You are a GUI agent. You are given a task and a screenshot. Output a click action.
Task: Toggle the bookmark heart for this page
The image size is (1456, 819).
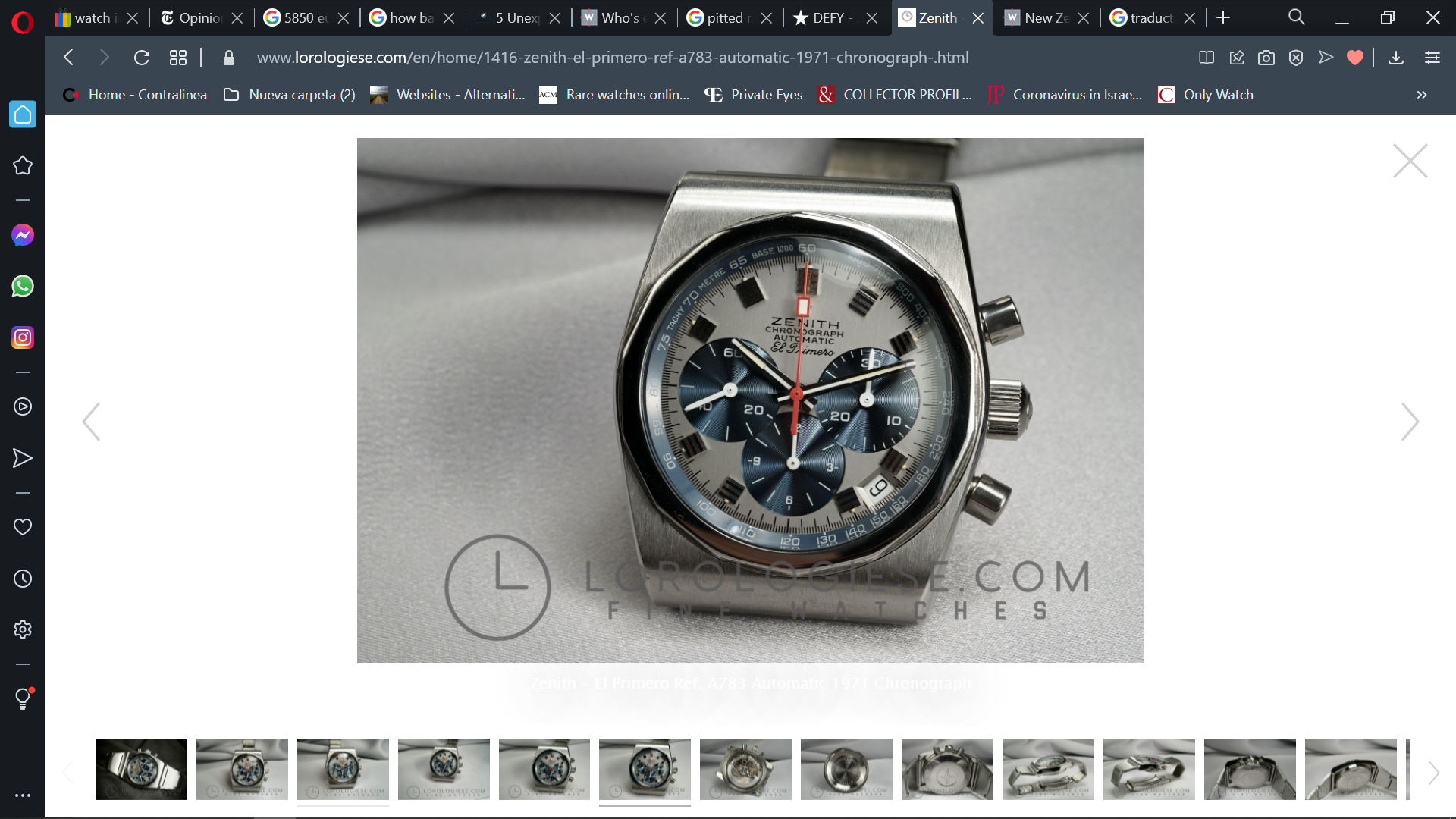pyautogui.click(x=1355, y=58)
